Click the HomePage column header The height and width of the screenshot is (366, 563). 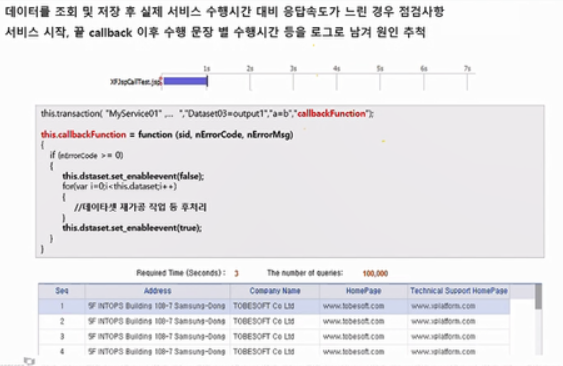pyautogui.click(x=363, y=291)
